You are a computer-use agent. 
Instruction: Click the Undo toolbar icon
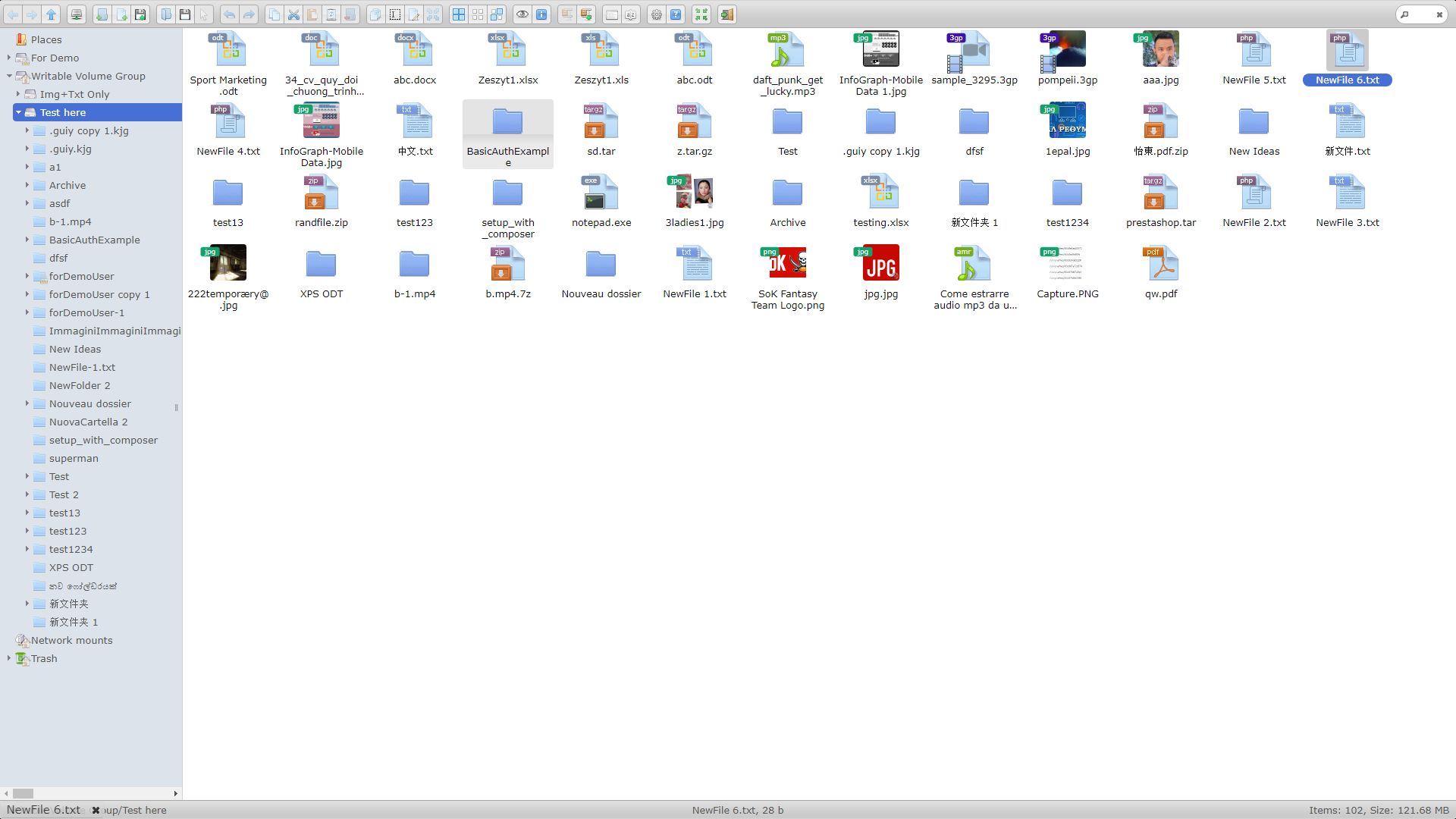point(230,14)
